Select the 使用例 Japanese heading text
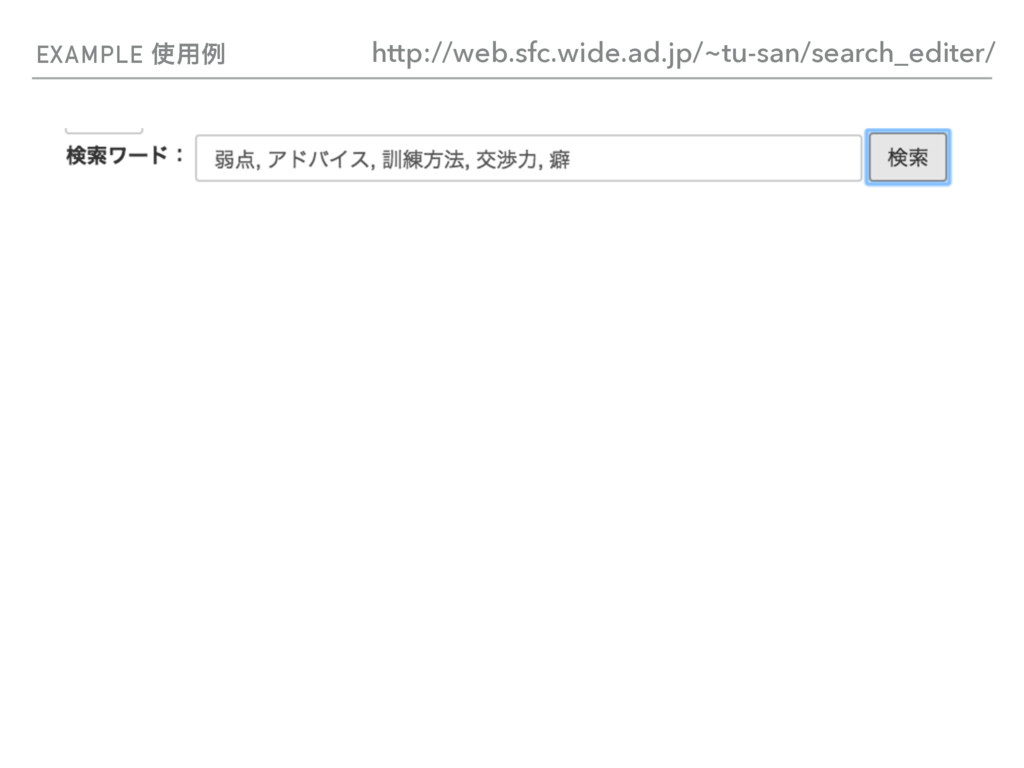This screenshot has height=768, width=1024. [x=189, y=54]
